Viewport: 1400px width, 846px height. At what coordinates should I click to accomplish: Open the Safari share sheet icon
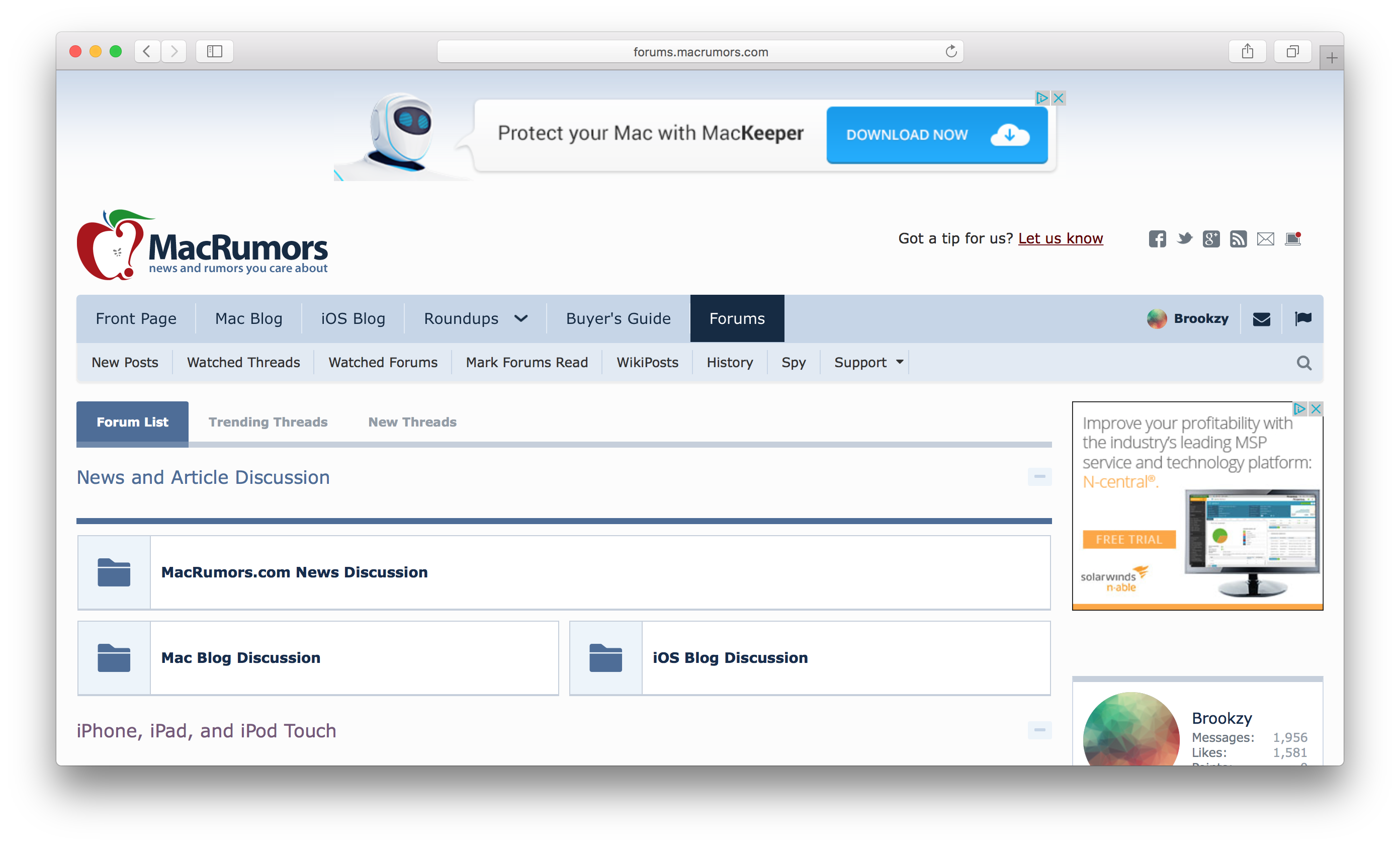pyautogui.click(x=1247, y=52)
